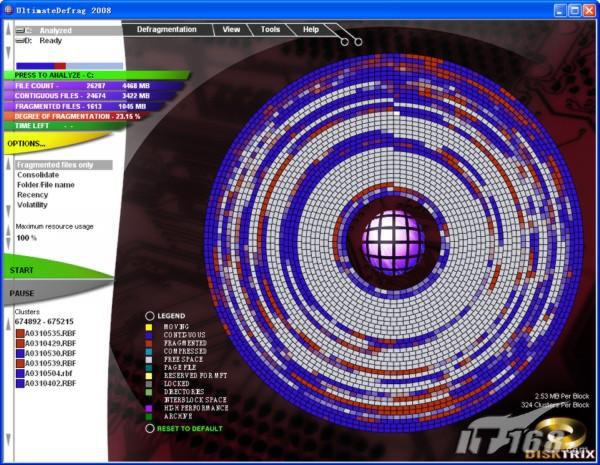This screenshot has height=465, width=600.
Task: Click blue square icon beside A0310530.RBF
Action: [x=20, y=353]
